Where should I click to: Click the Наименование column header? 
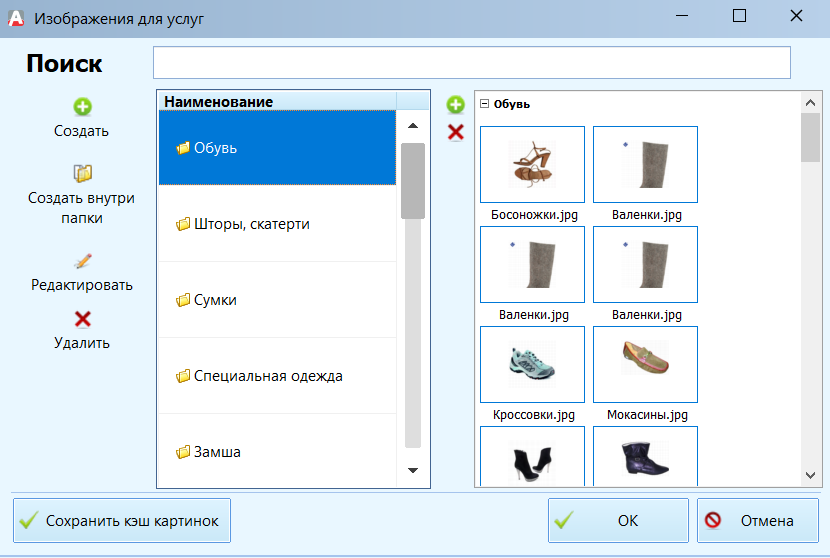(x=277, y=101)
